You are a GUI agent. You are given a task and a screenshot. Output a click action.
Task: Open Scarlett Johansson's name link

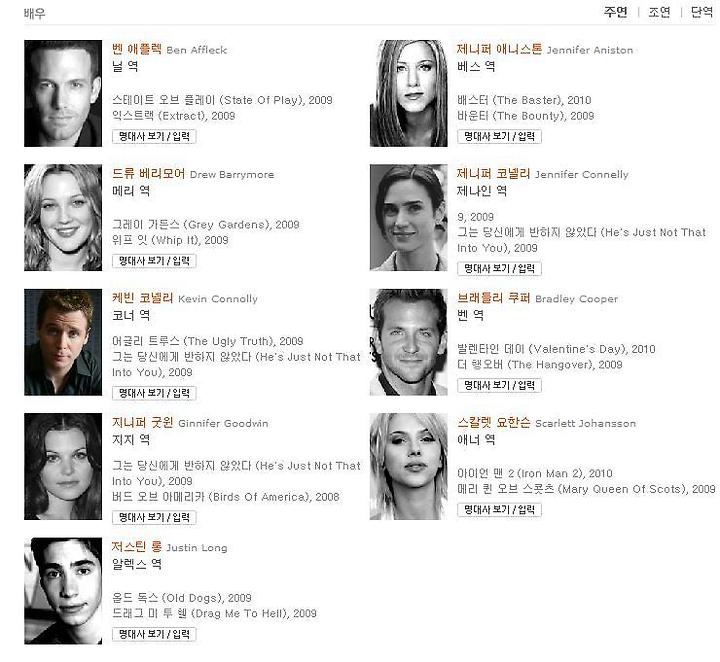click(546, 423)
